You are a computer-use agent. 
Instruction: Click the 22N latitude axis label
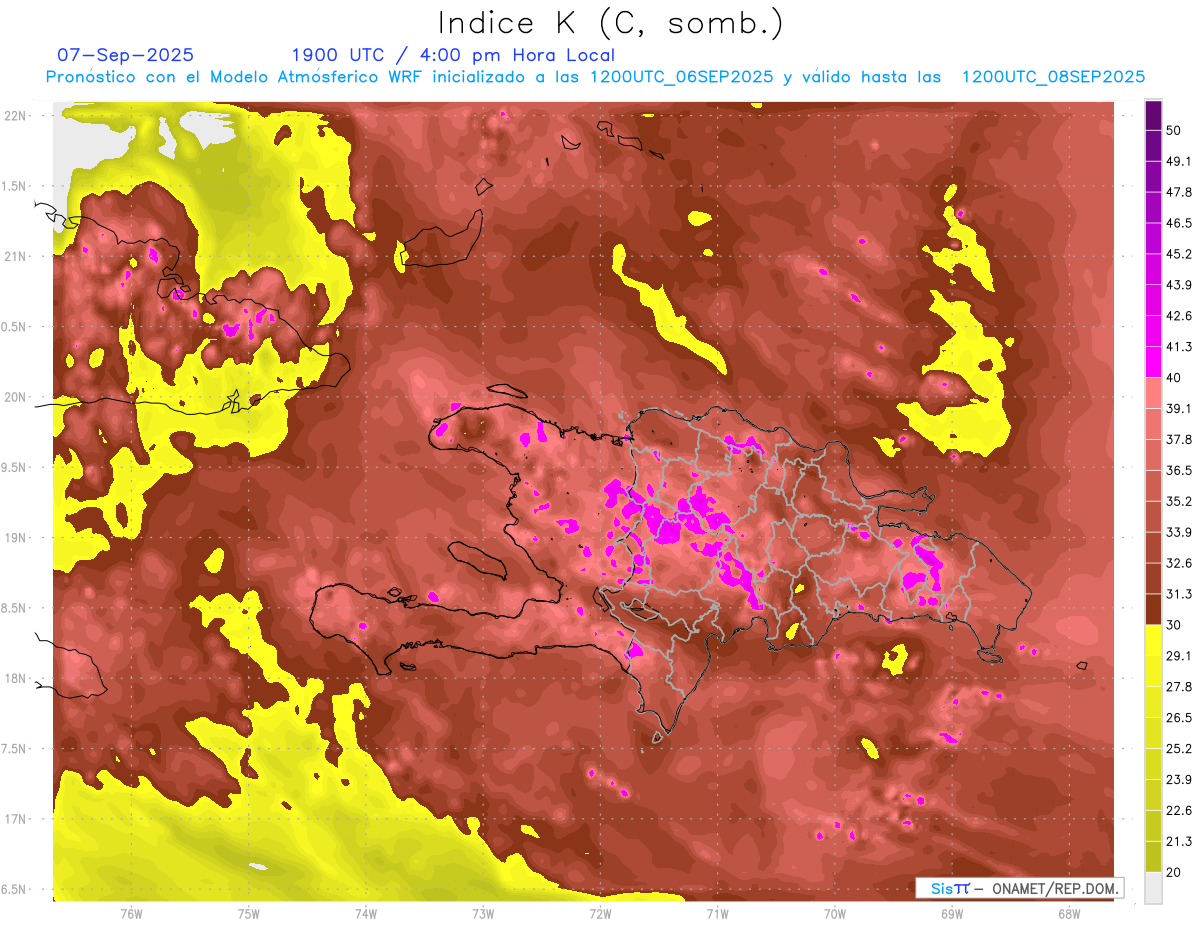16,116
